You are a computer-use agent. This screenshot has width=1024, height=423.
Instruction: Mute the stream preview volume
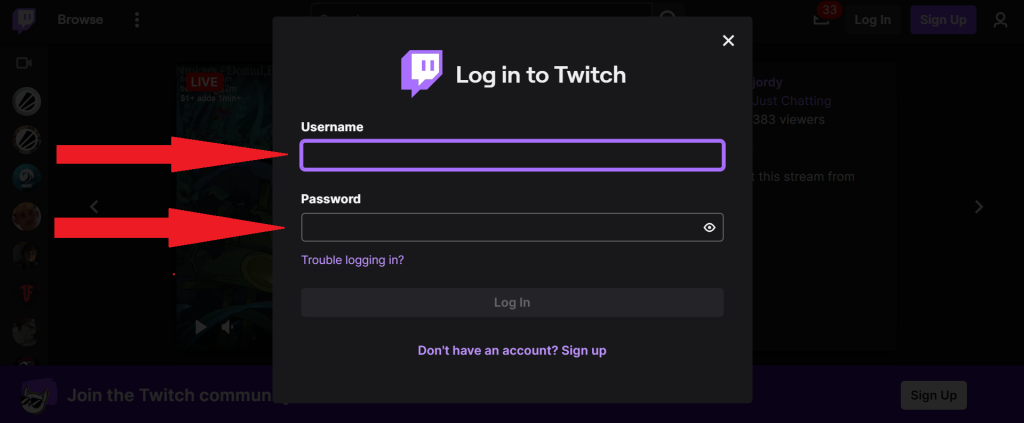229,326
